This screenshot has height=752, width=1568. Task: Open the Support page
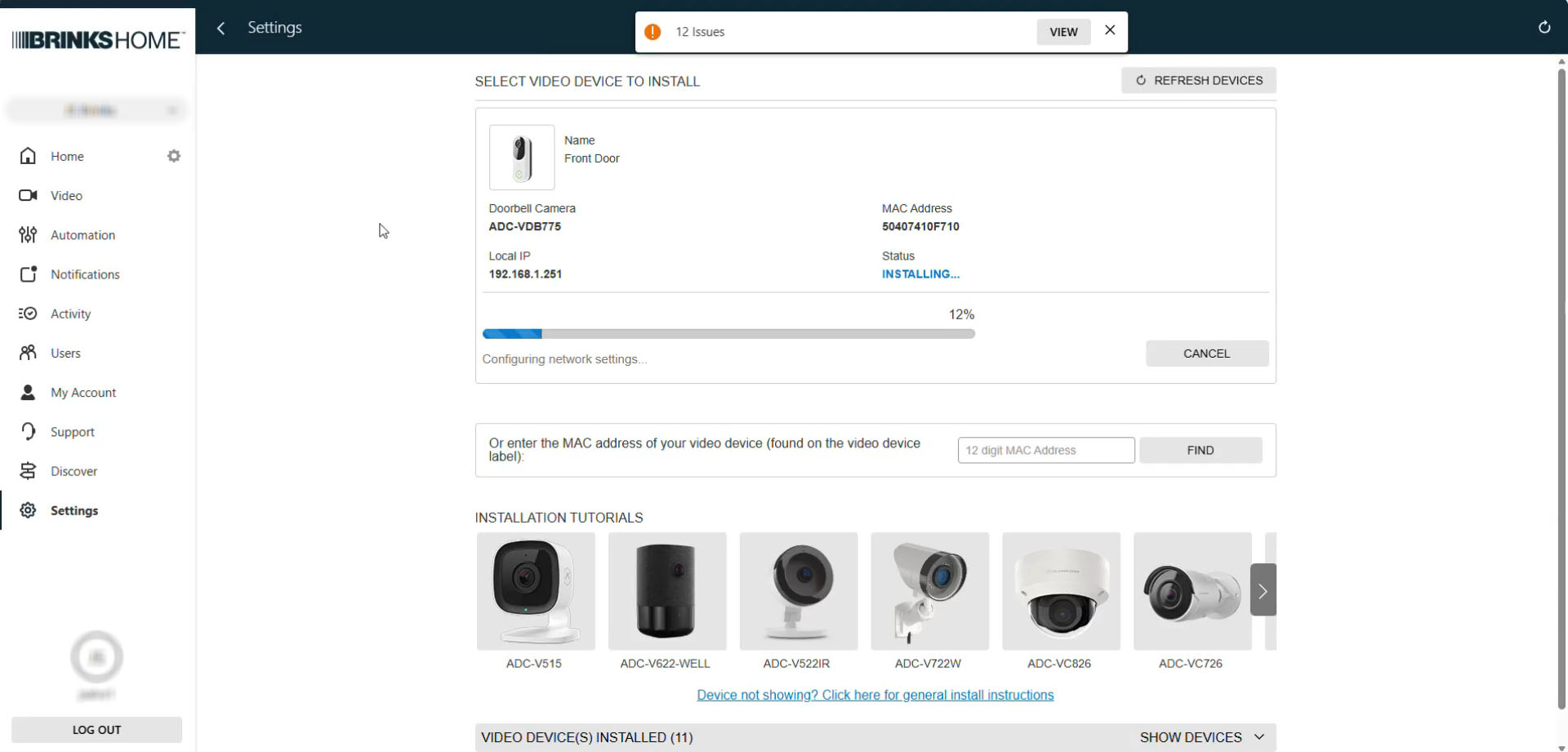pyautogui.click(x=72, y=432)
